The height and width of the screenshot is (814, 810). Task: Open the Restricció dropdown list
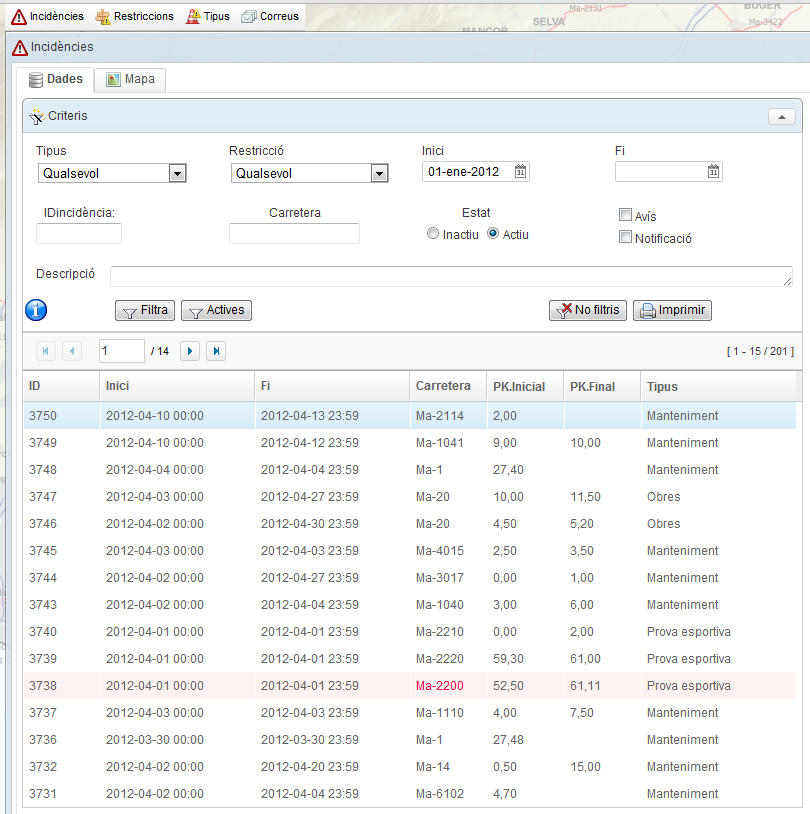click(379, 174)
